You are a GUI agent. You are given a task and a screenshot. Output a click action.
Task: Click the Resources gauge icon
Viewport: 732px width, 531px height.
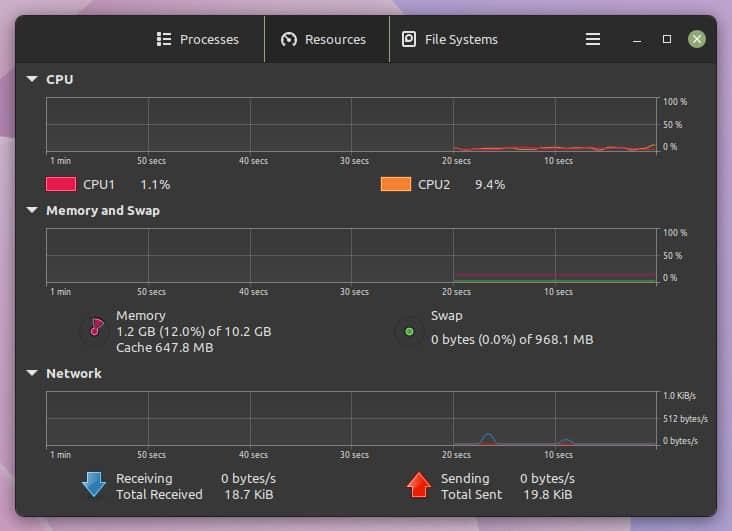coord(289,39)
